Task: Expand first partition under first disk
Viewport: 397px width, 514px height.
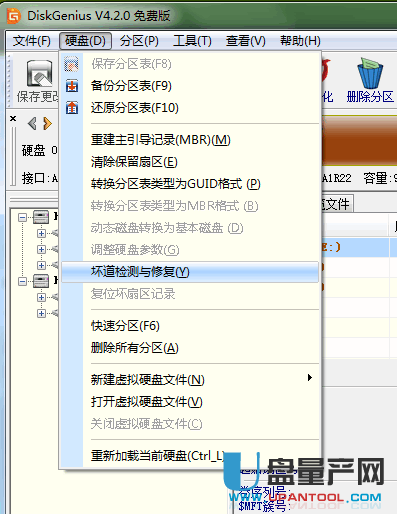Action: tap(41, 233)
